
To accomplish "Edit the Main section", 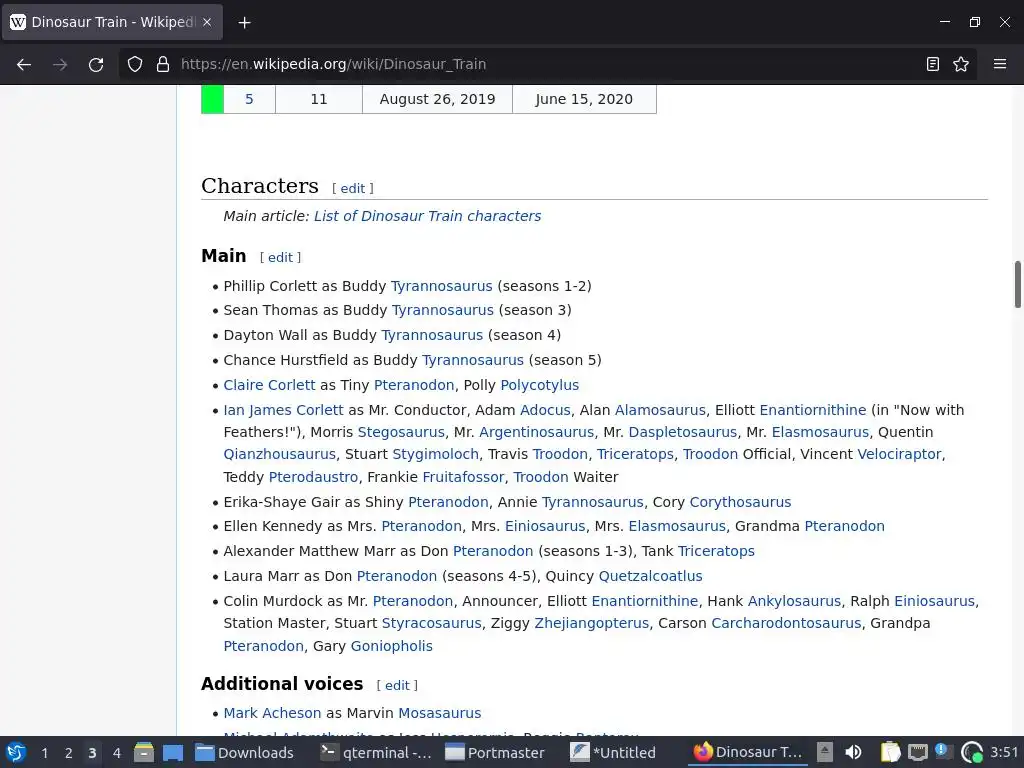I will [280, 257].
